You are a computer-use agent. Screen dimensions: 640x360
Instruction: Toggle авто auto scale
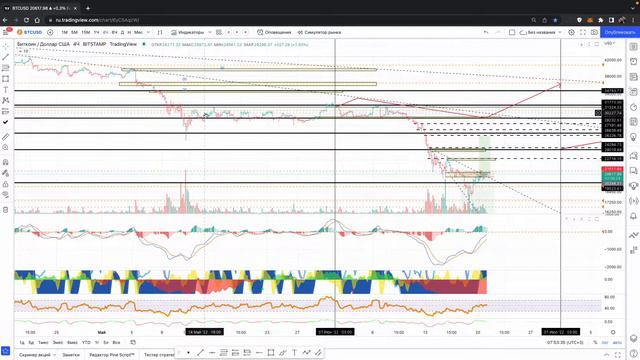(617, 342)
